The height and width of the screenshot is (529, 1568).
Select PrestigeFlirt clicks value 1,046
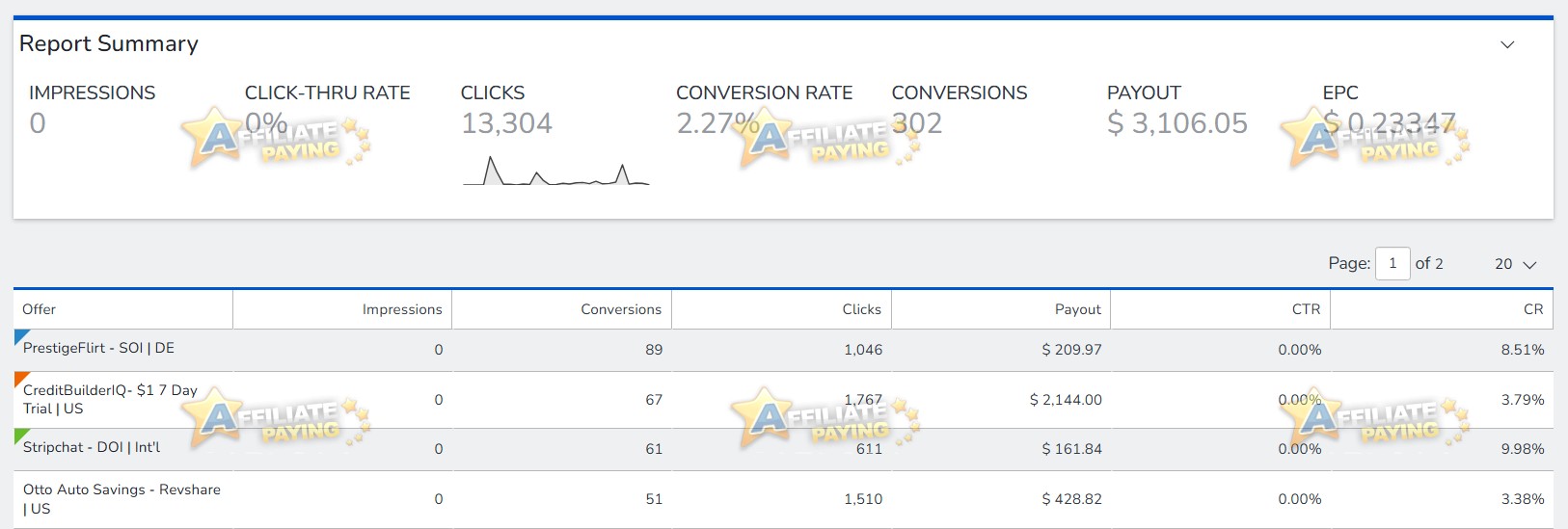point(863,350)
